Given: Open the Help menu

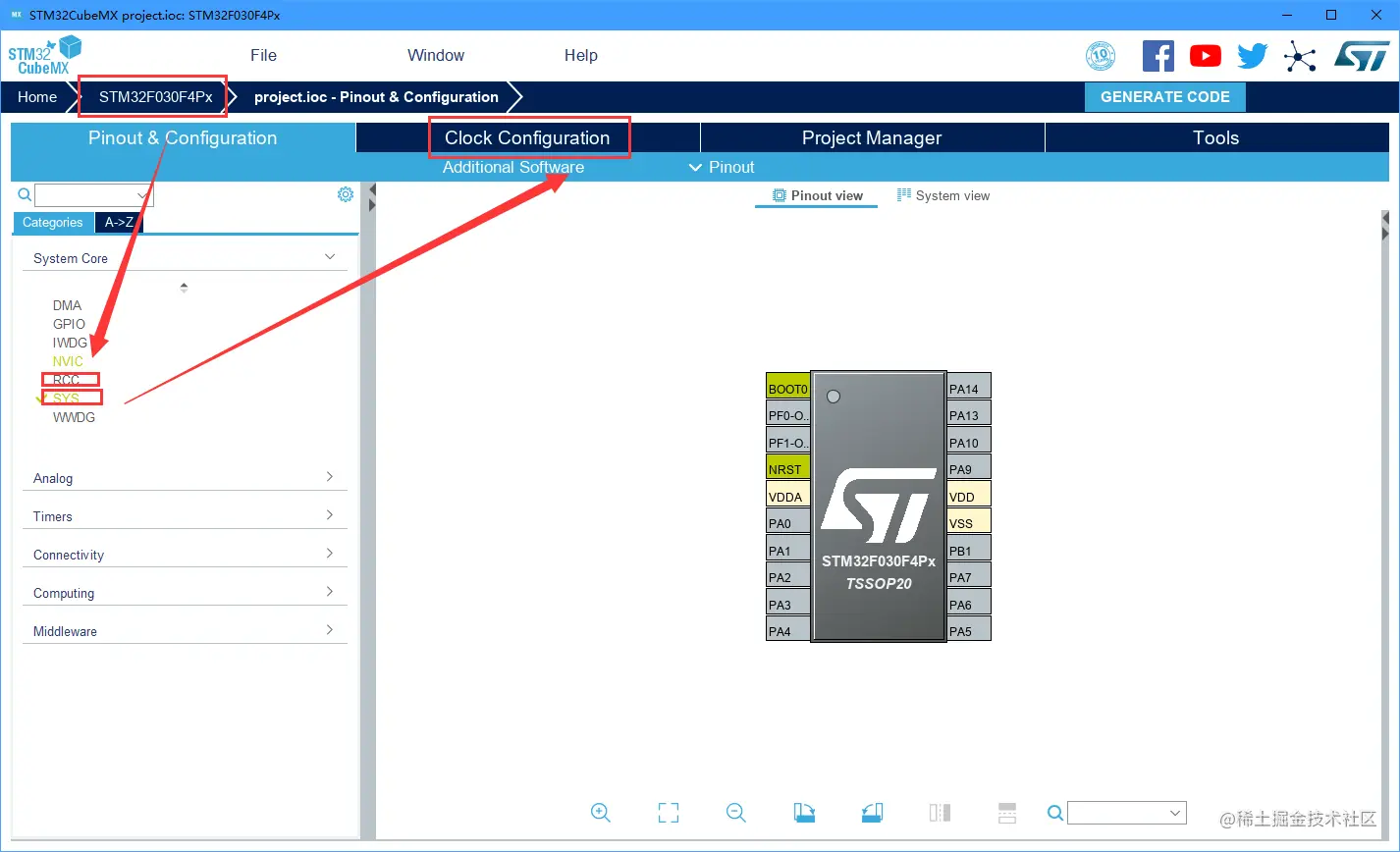Looking at the screenshot, I should [581, 55].
